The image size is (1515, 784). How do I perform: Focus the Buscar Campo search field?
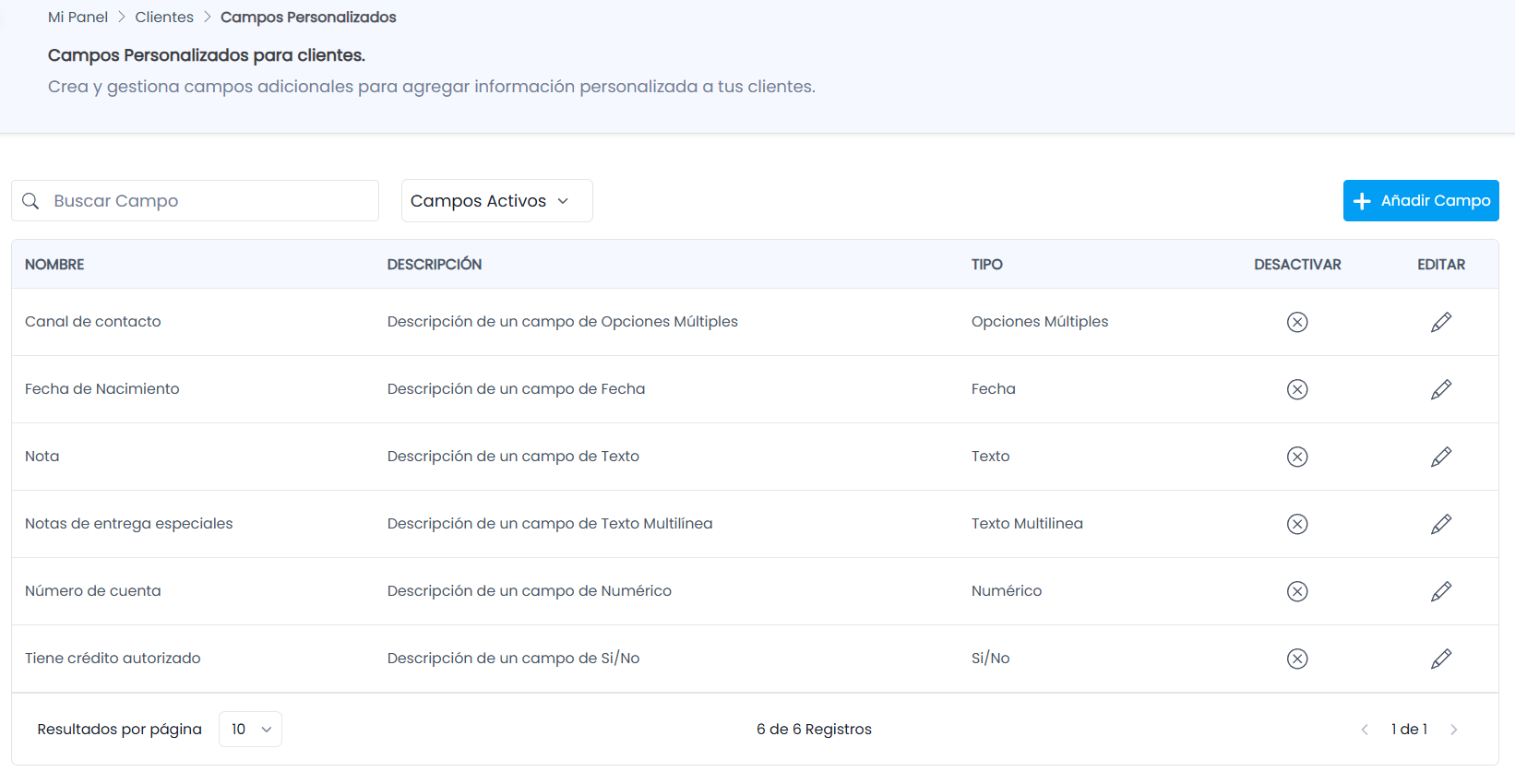click(195, 201)
